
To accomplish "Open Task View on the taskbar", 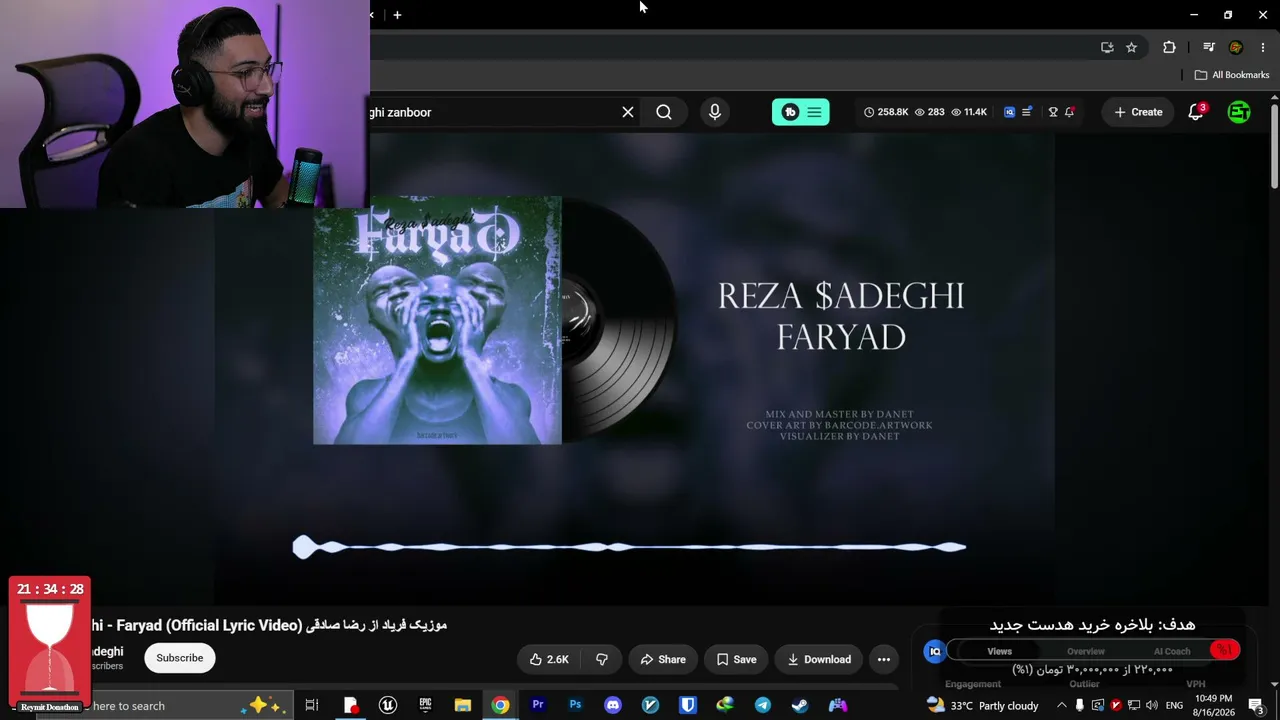I will pyautogui.click(x=312, y=705).
